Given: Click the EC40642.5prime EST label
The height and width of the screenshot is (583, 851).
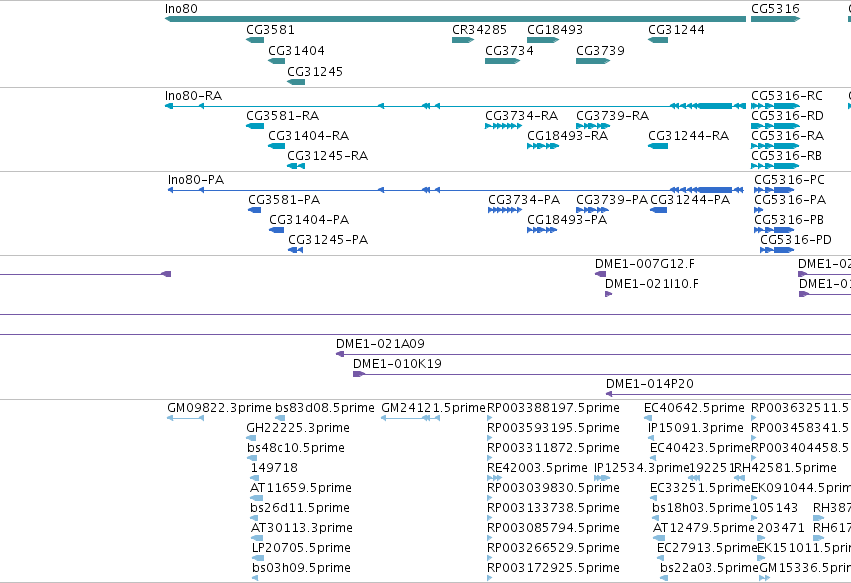Looking at the screenshot, I should 694,408.
